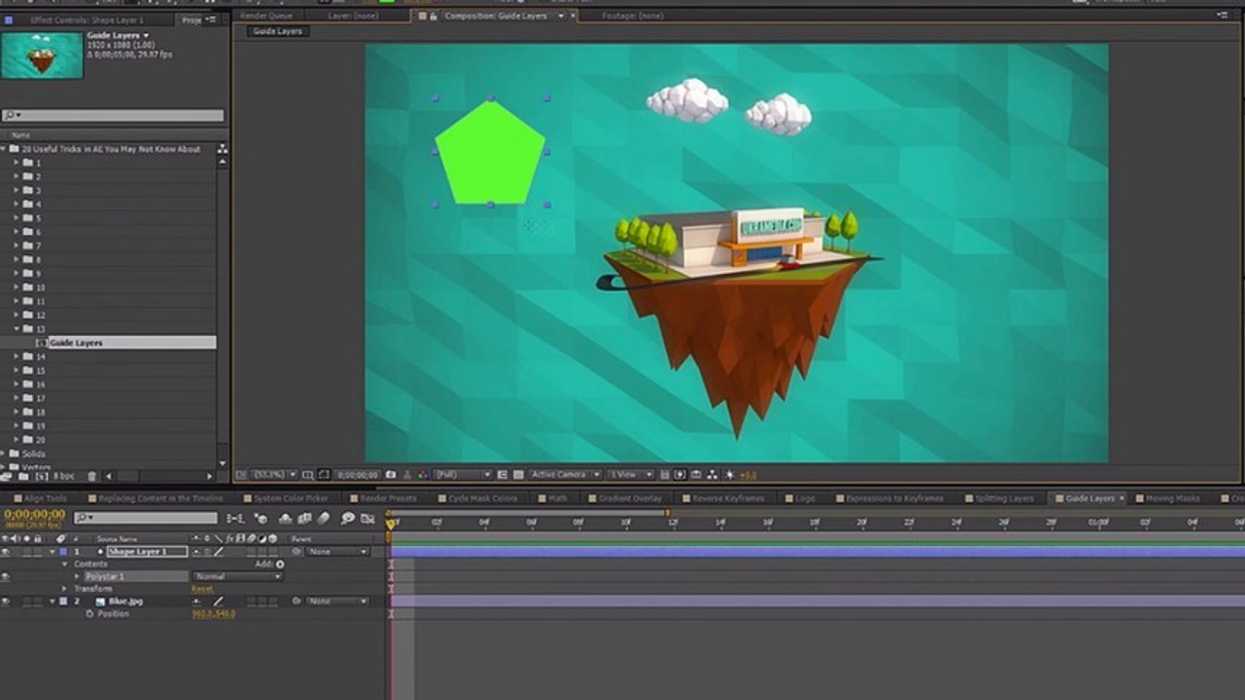
Task: Expand the Transform property group
Action: tap(66, 589)
